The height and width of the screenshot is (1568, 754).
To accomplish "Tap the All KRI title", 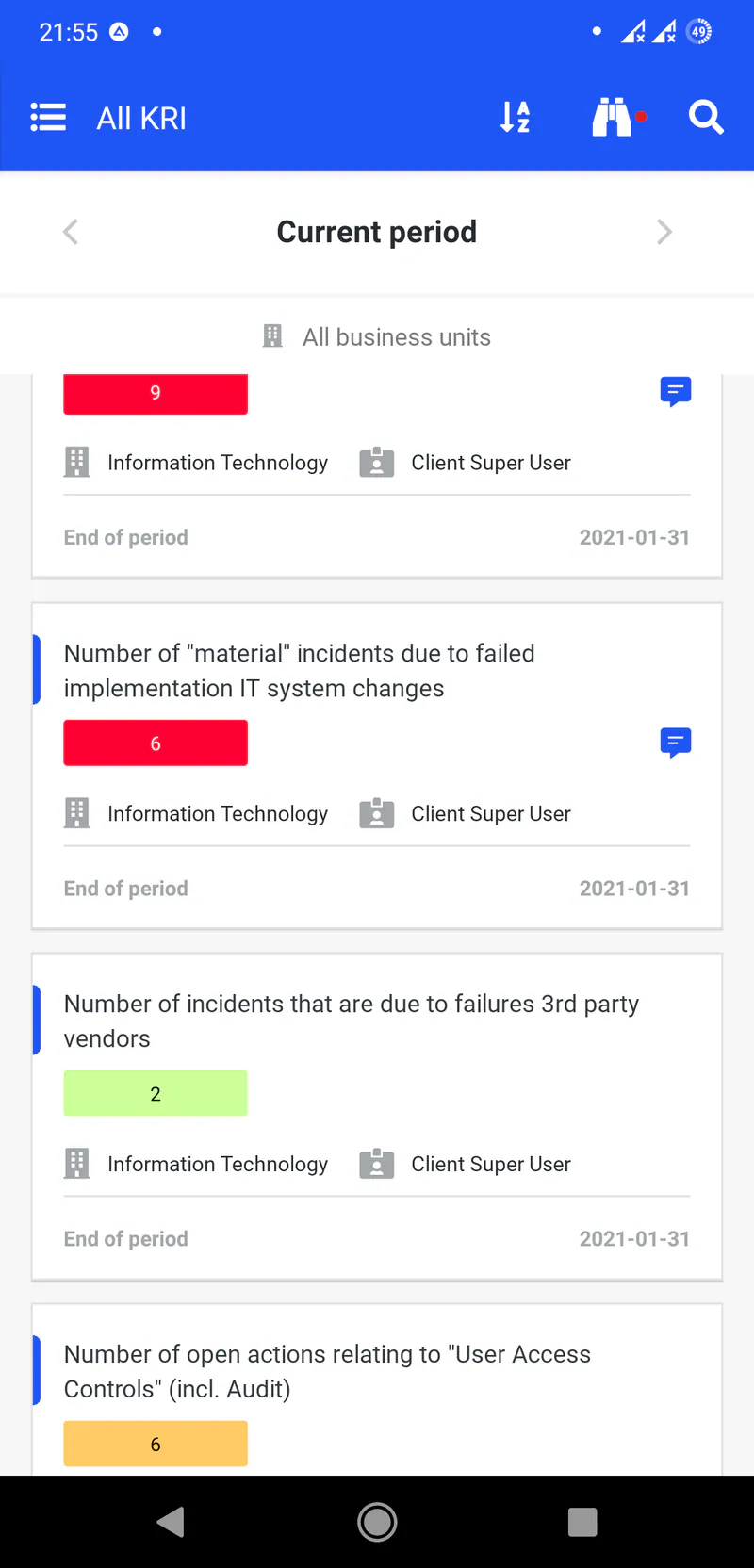I will coord(141,119).
